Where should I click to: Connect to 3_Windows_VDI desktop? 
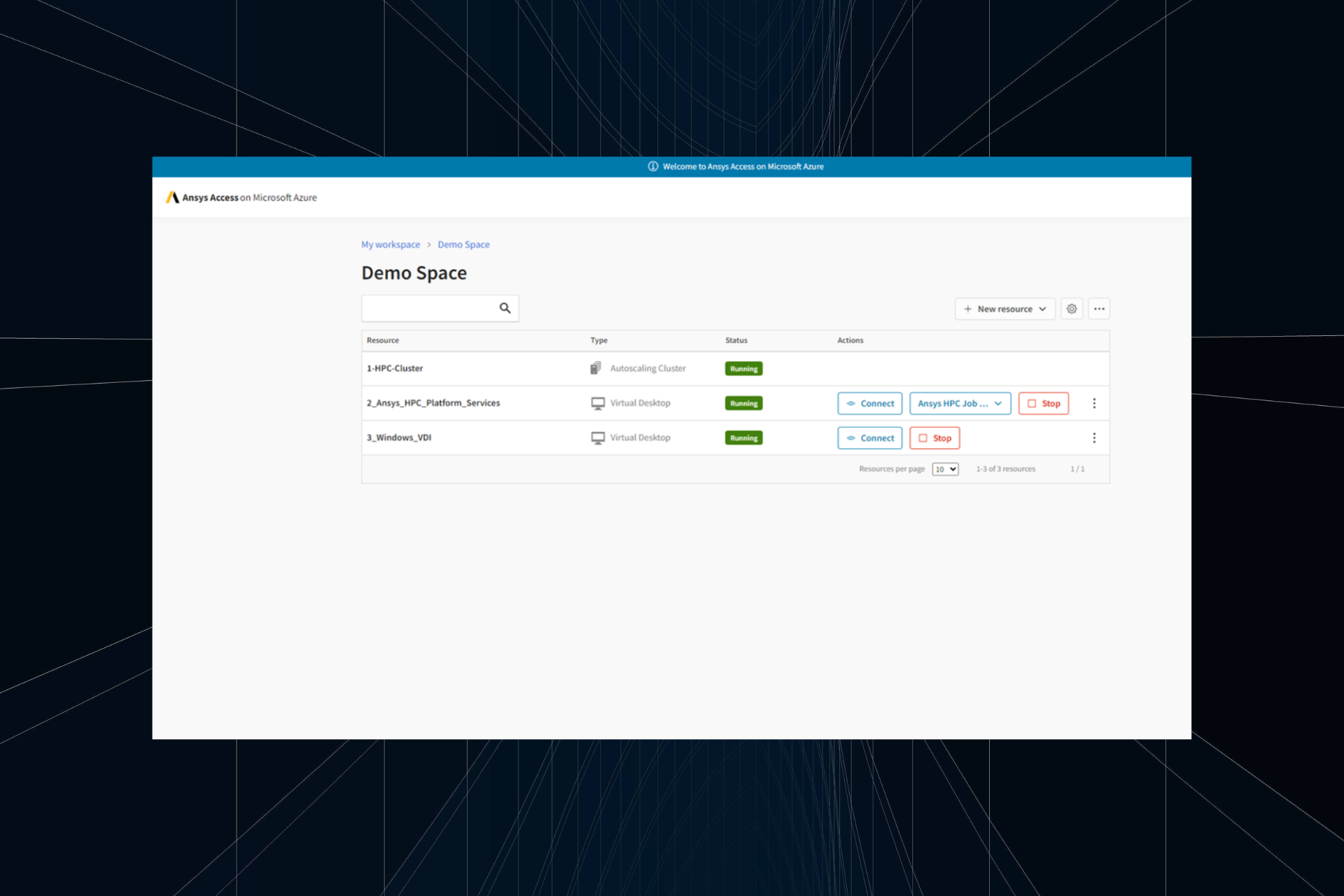pyautogui.click(x=869, y=438)
